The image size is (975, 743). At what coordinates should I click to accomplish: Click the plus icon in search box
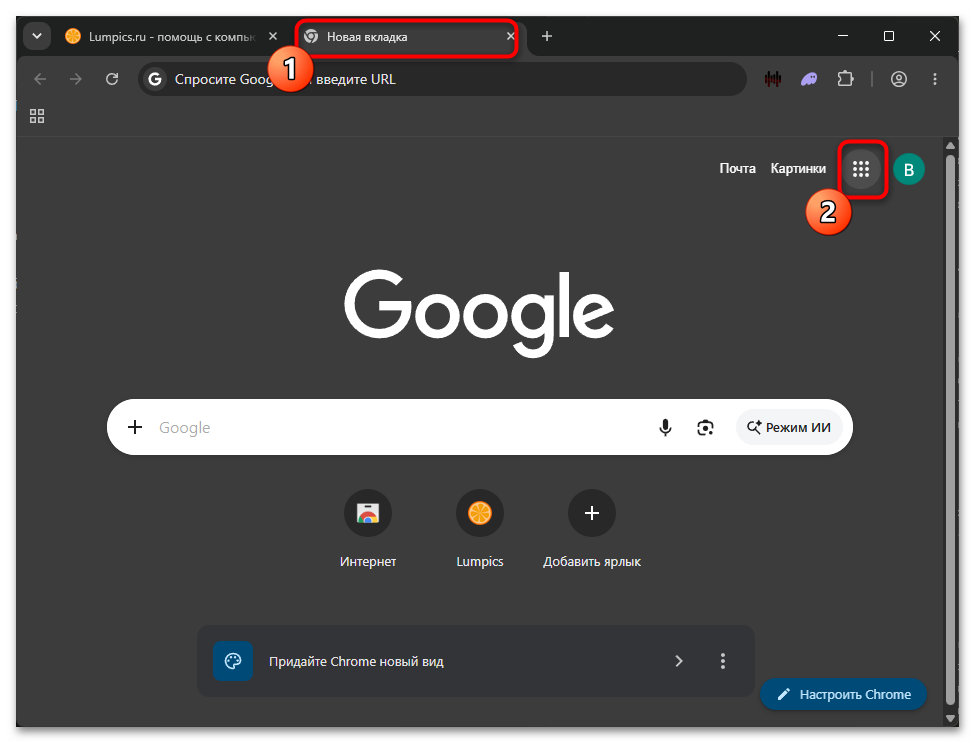tap(135, 427)
